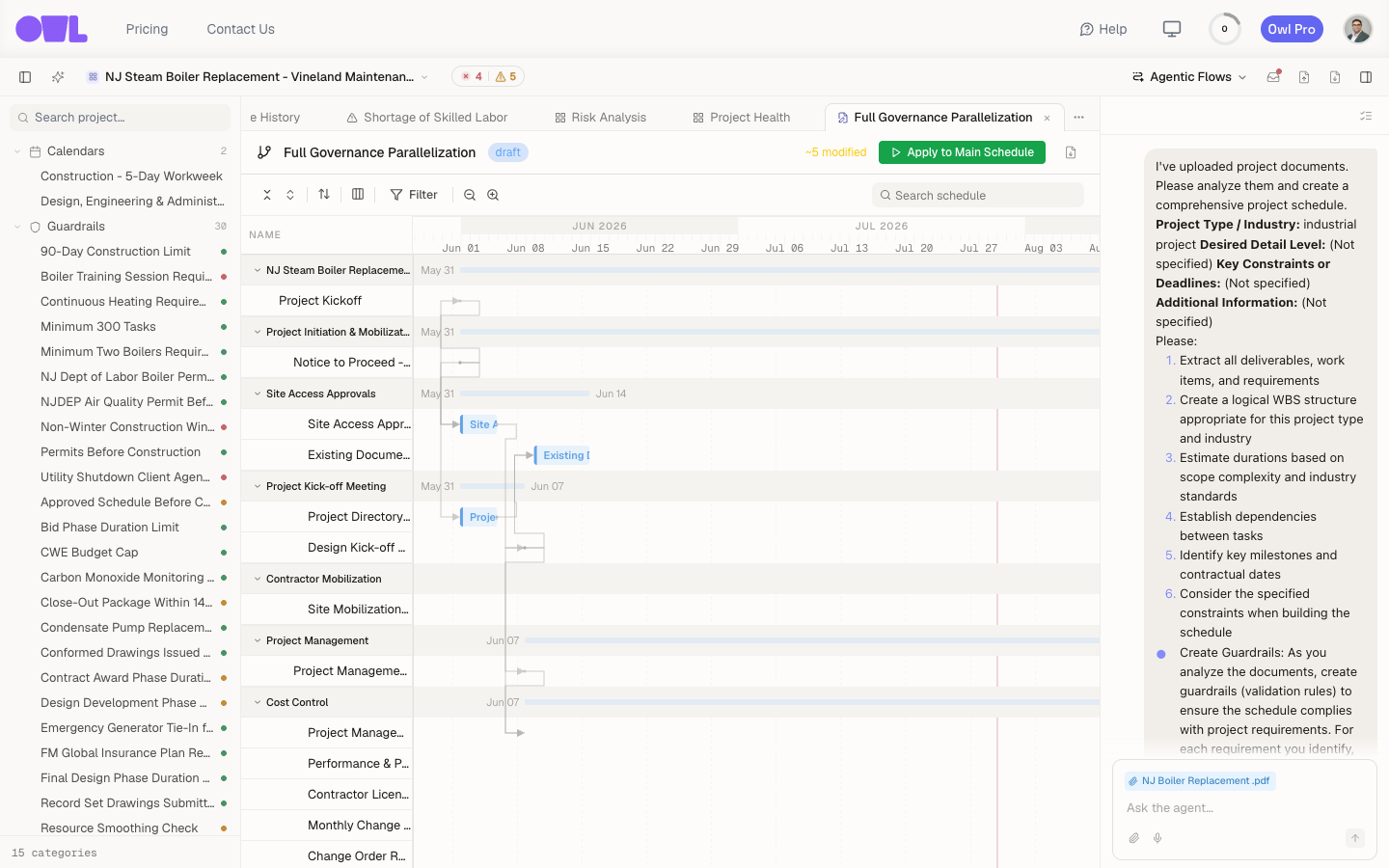The image size is (1389, 868).
Task: Collapse Project Management group
Action: (x=258, y=640)
